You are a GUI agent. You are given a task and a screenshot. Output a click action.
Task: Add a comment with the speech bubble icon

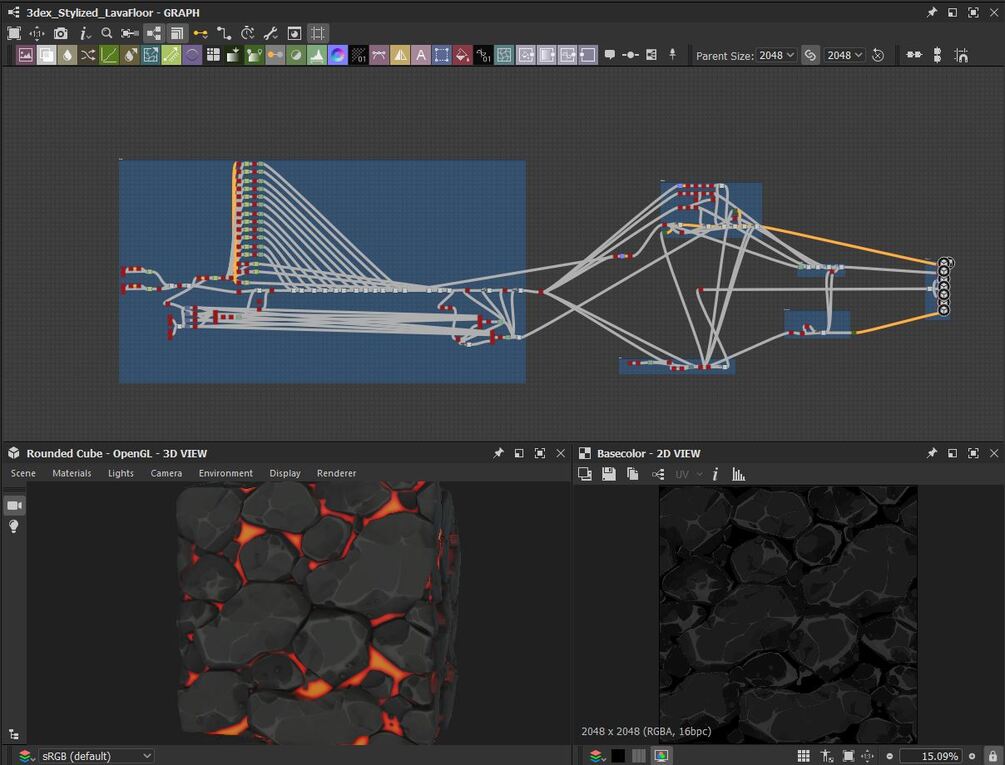[x=610, y=55]
